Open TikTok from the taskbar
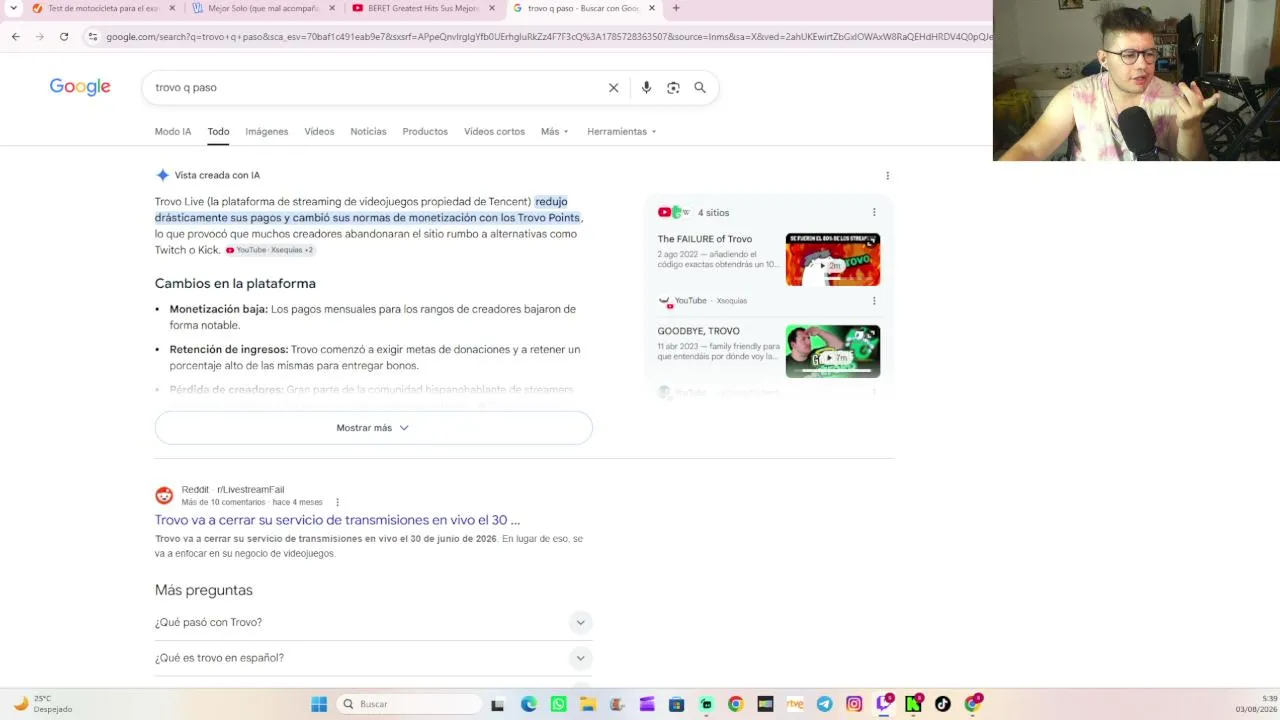1280x720 pixels. tap(943, 704)
